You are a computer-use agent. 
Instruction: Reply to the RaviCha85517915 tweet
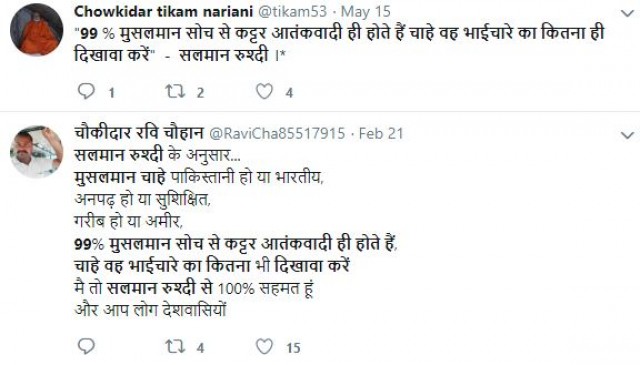coord(86,346)
